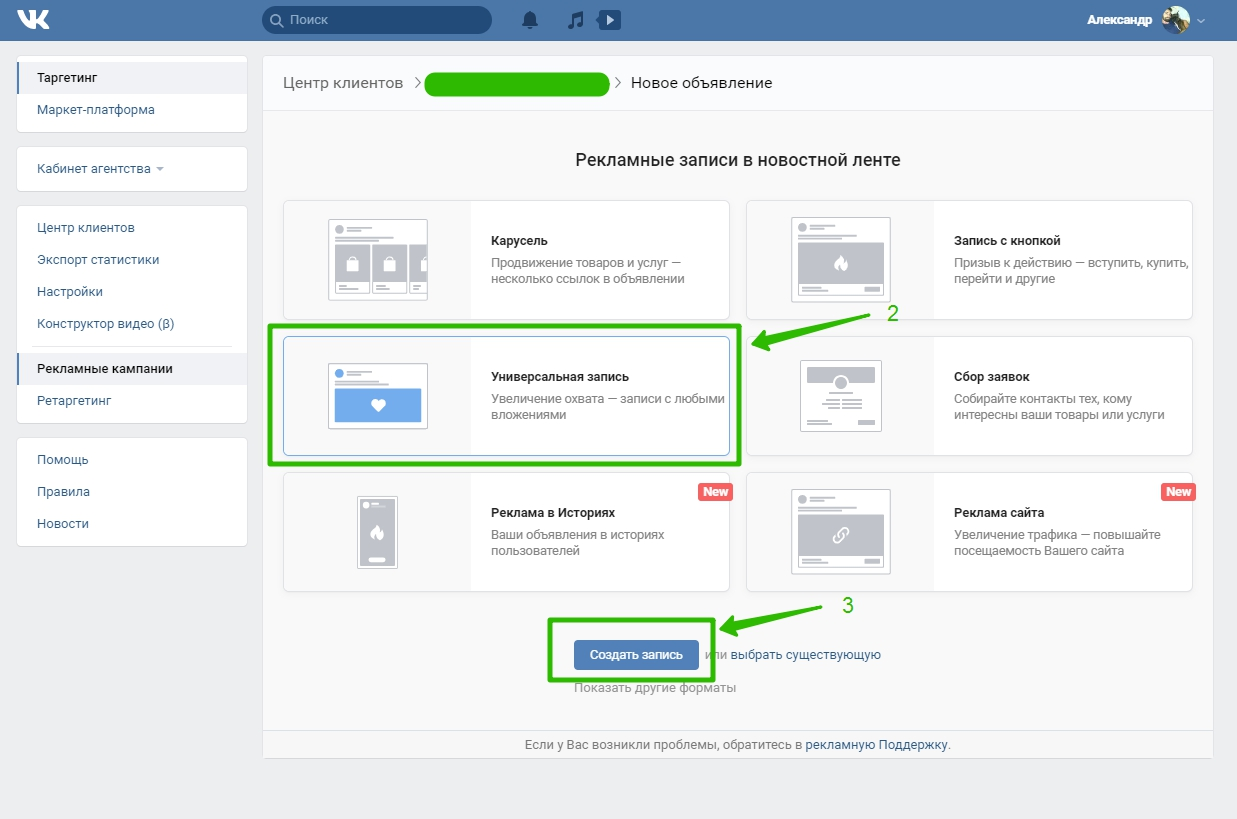
Task: Click into the 'Поиск' search field
Action: 385,20
